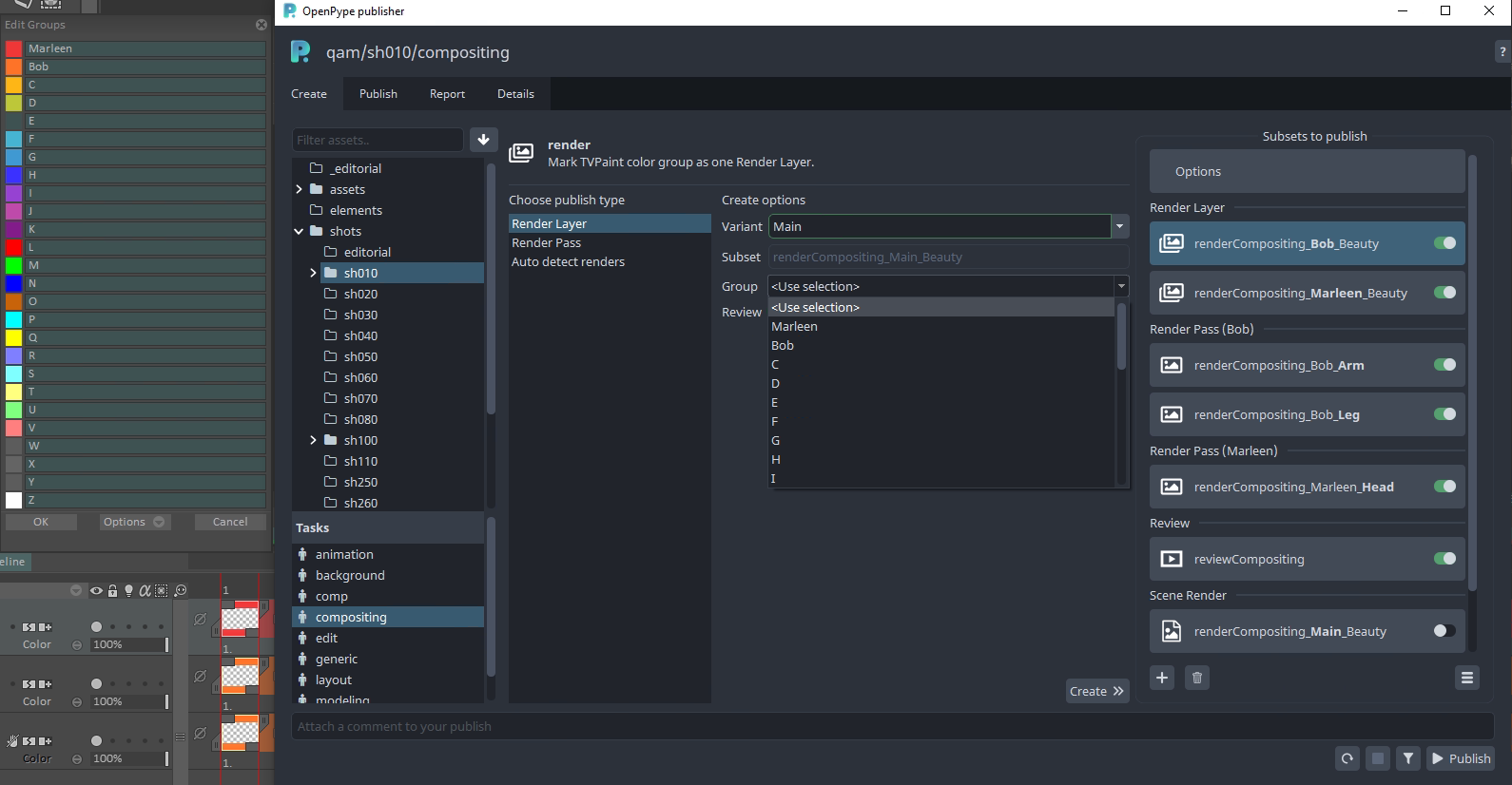Click the lock icon in timeline header
Screen dimensions: 1512x785
[x=113, y=590]
